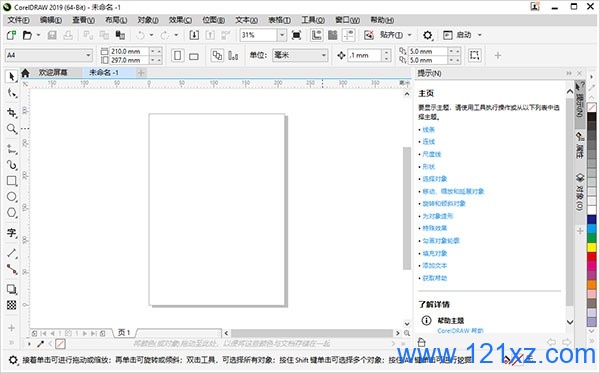Viewport: 600px width, 373px height.
Task: Toggle the page frame display button
Action: click(x=474, y=55)
